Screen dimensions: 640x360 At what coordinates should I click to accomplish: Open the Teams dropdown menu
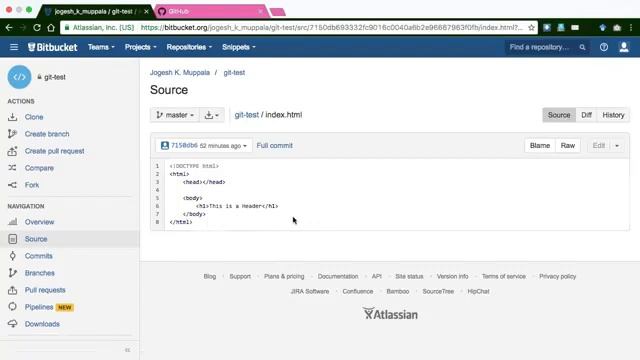pos(101,47)
